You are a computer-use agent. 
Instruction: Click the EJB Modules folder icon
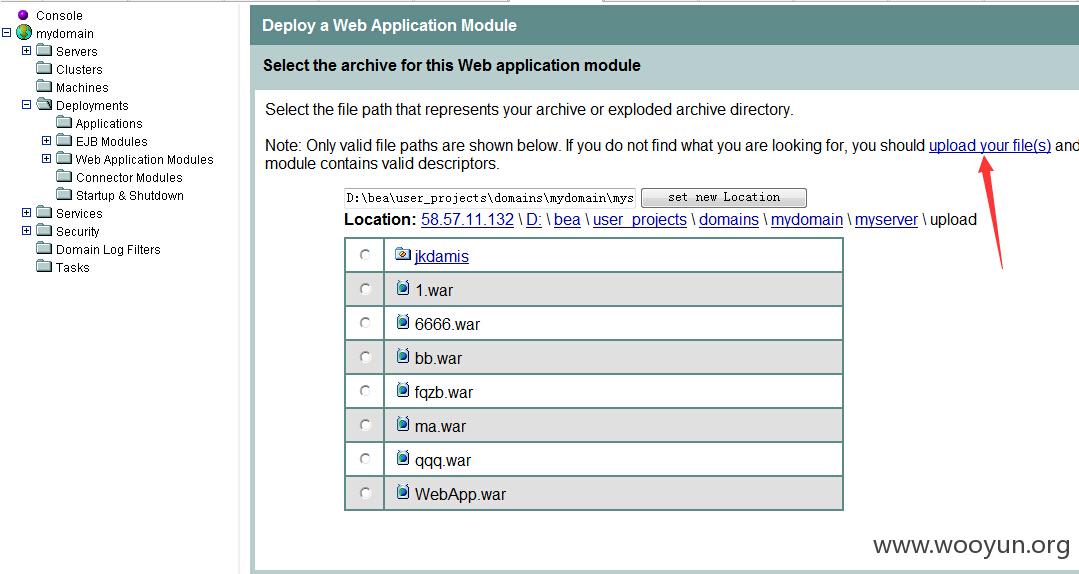tap(64, 140)
